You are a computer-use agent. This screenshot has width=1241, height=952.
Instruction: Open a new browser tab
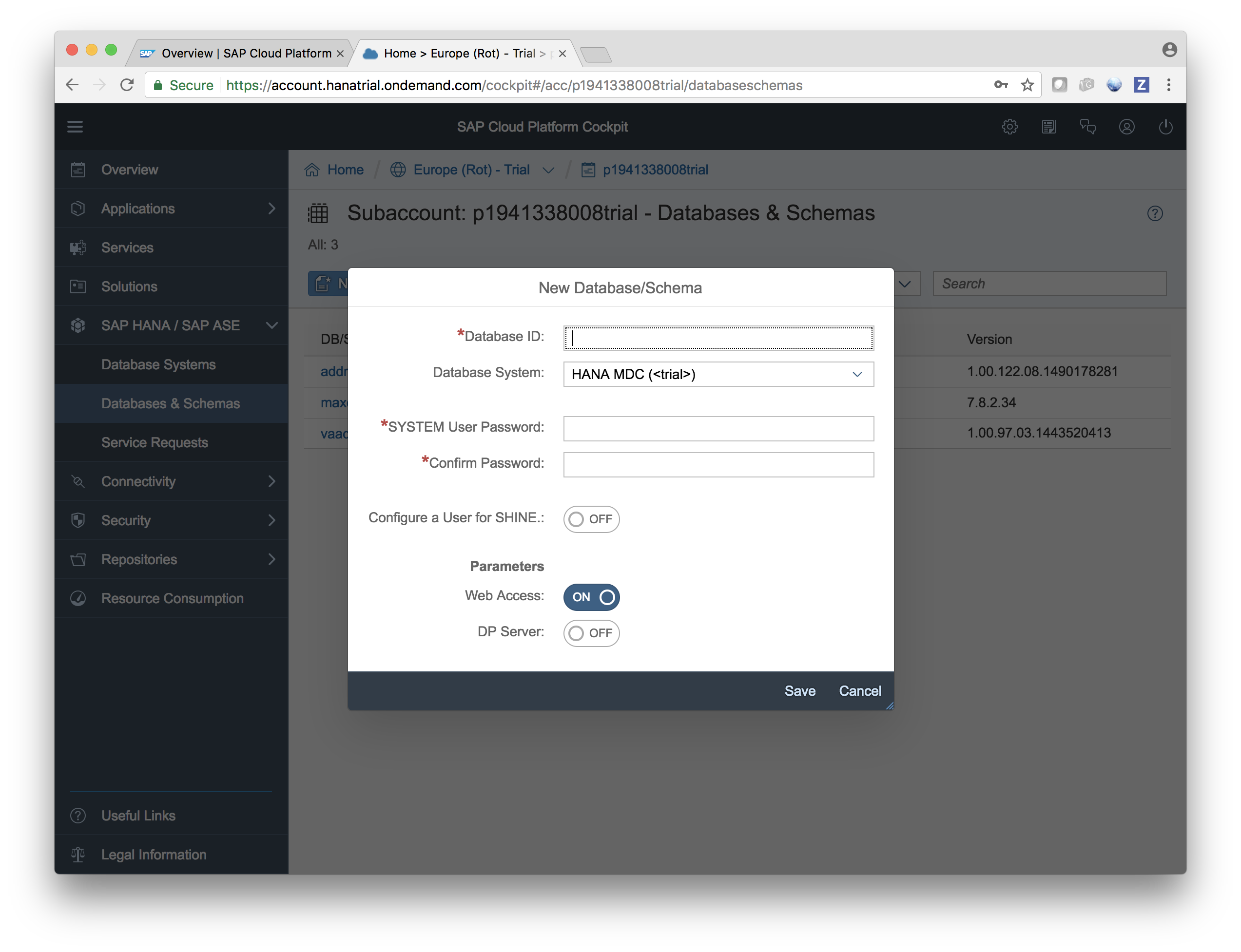coord(595,55)
